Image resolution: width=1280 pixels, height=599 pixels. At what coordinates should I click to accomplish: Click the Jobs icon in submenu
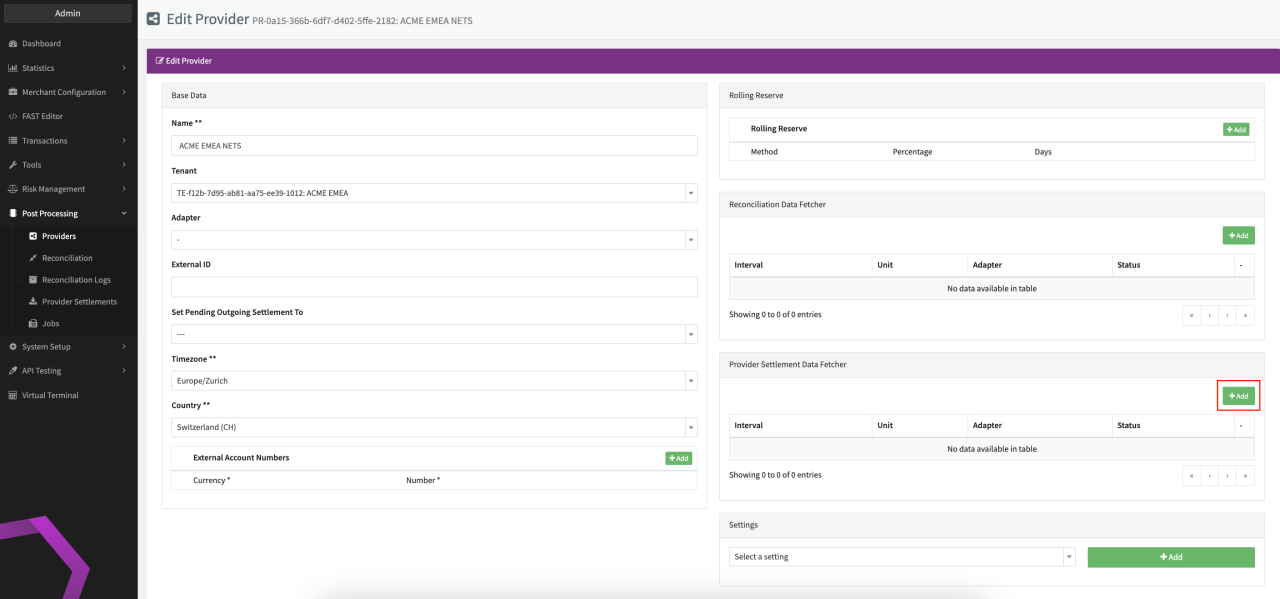click(x=33, y=324)
